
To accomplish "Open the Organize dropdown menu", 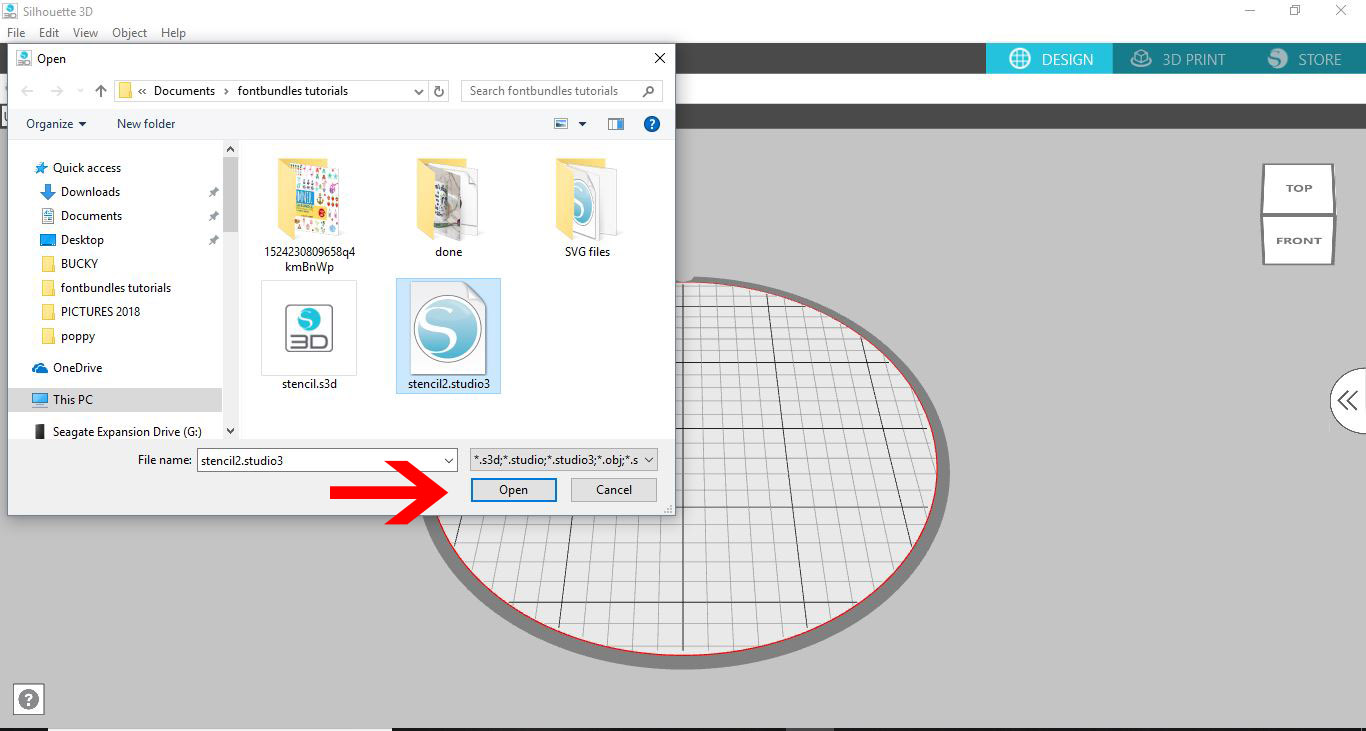I will [x=56, y=124].
